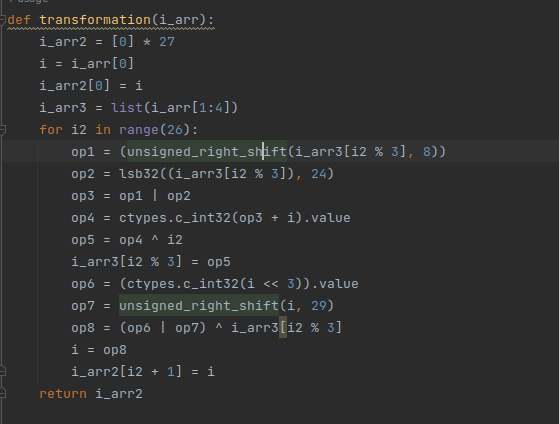Collapse the for loop fold marker
The width and height of the screenshot is (559, 424).
click(2, 130)
